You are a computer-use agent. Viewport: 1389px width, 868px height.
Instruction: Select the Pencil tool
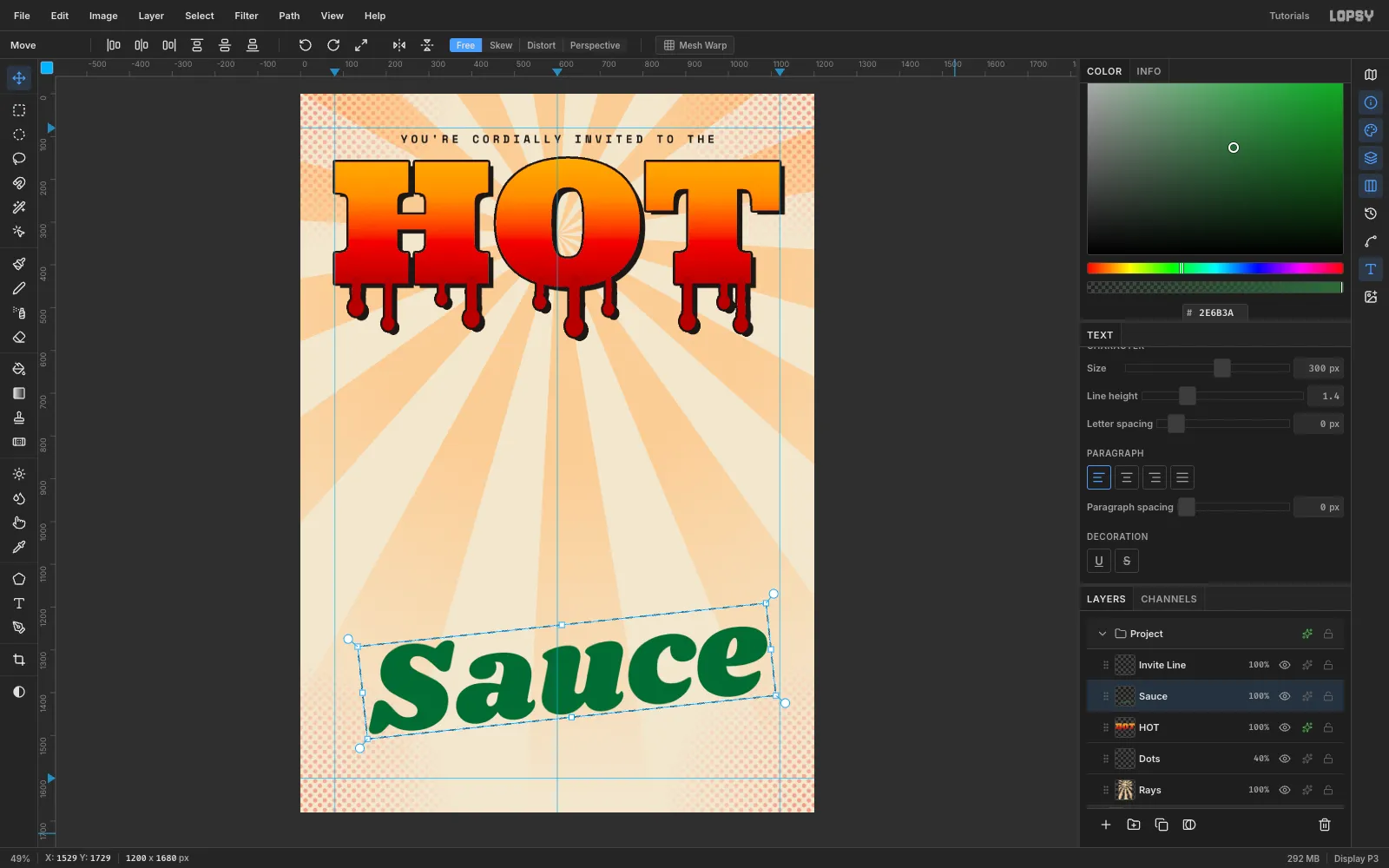click(19, 288)
